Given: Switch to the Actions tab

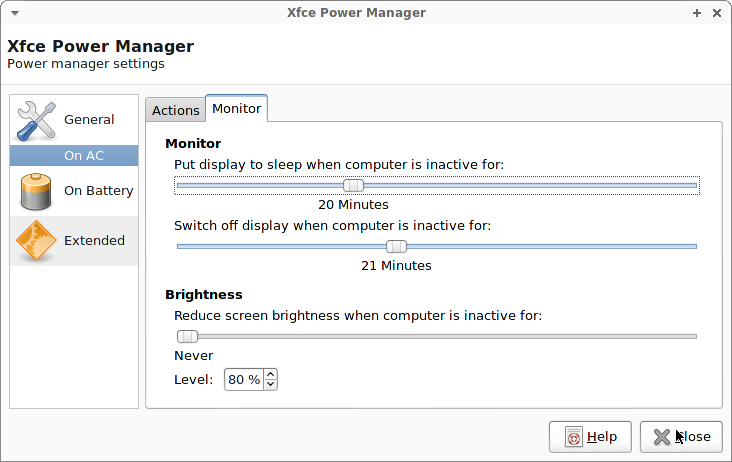Looking at the screenshot, I should (x=176, y=110).
